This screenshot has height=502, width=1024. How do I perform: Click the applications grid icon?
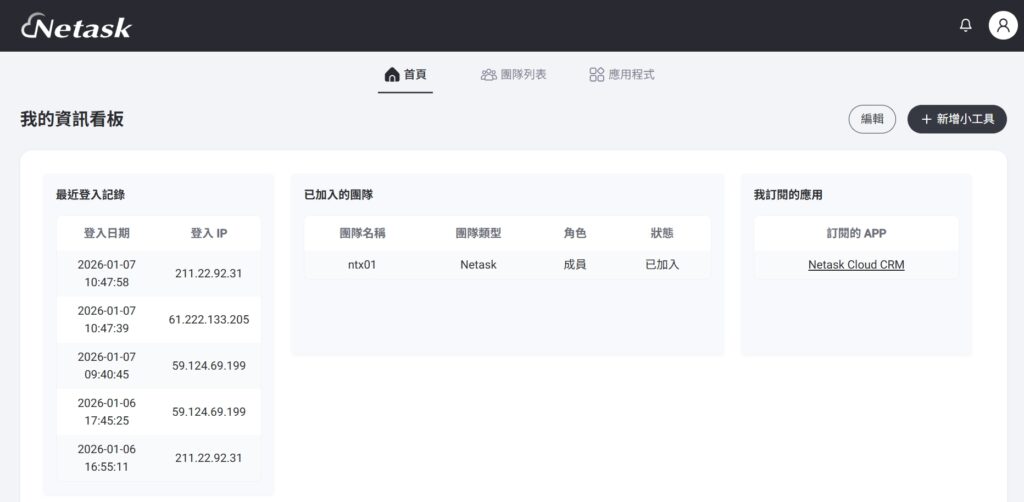596,75
